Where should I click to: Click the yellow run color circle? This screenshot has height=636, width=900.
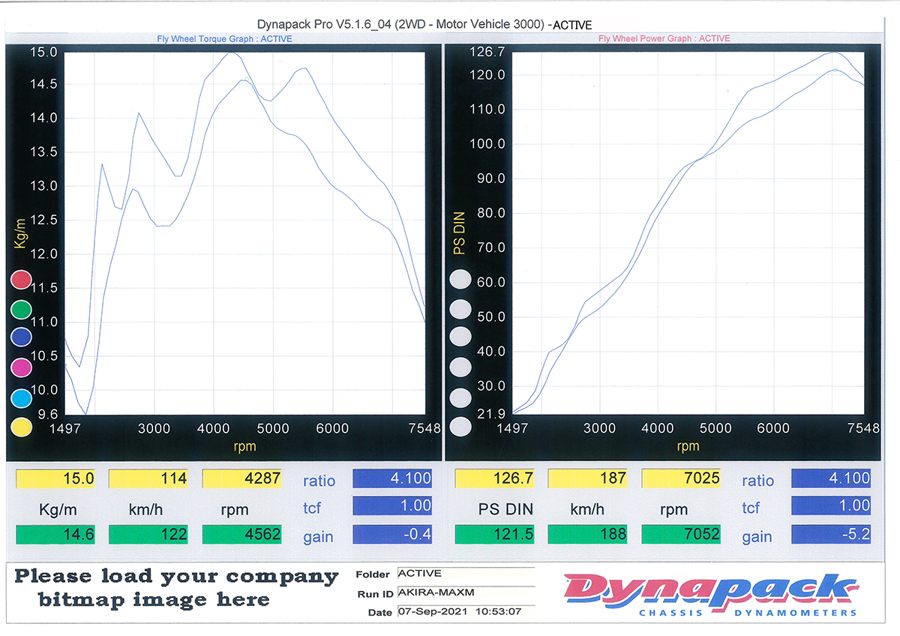tap(21, 427)
